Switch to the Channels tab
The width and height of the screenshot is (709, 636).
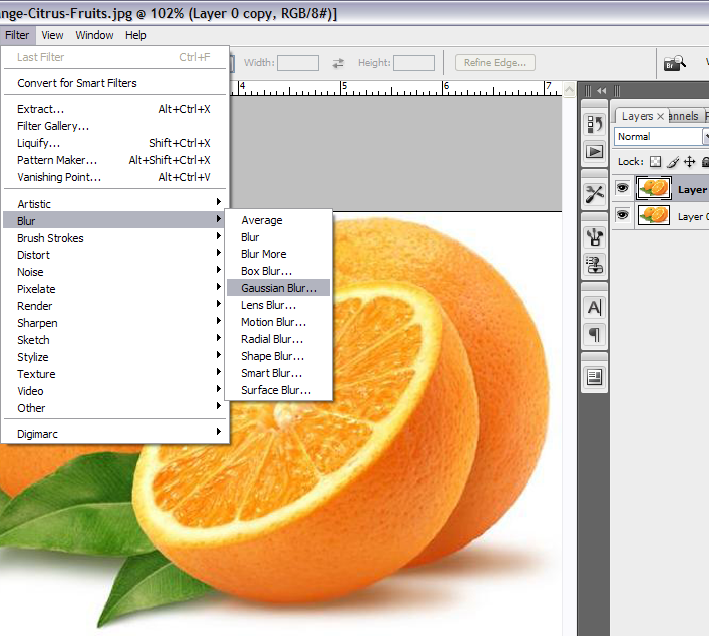coord(684,116)
